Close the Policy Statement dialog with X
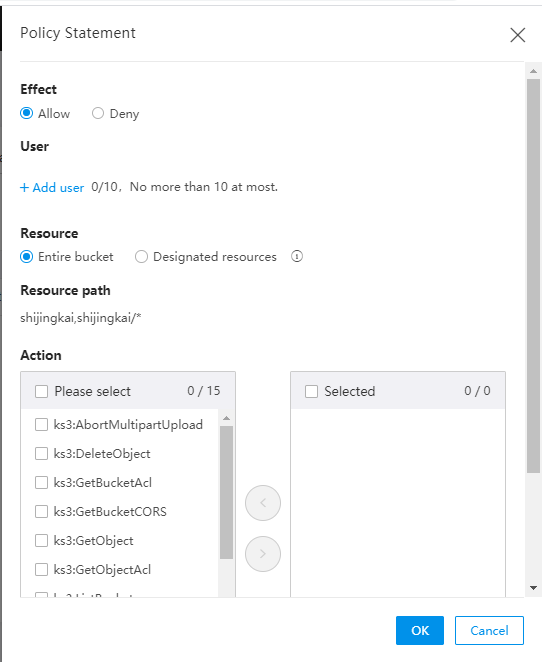 [x=518, y=35]
